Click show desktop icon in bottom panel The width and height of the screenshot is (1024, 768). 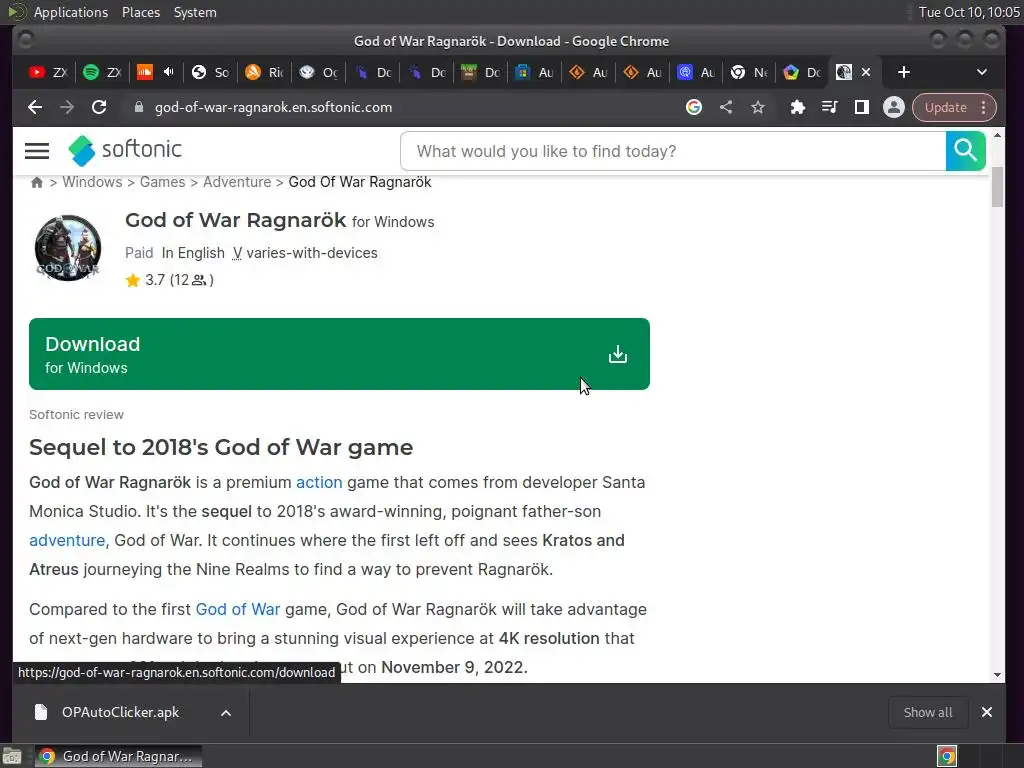tap(12, 756)
